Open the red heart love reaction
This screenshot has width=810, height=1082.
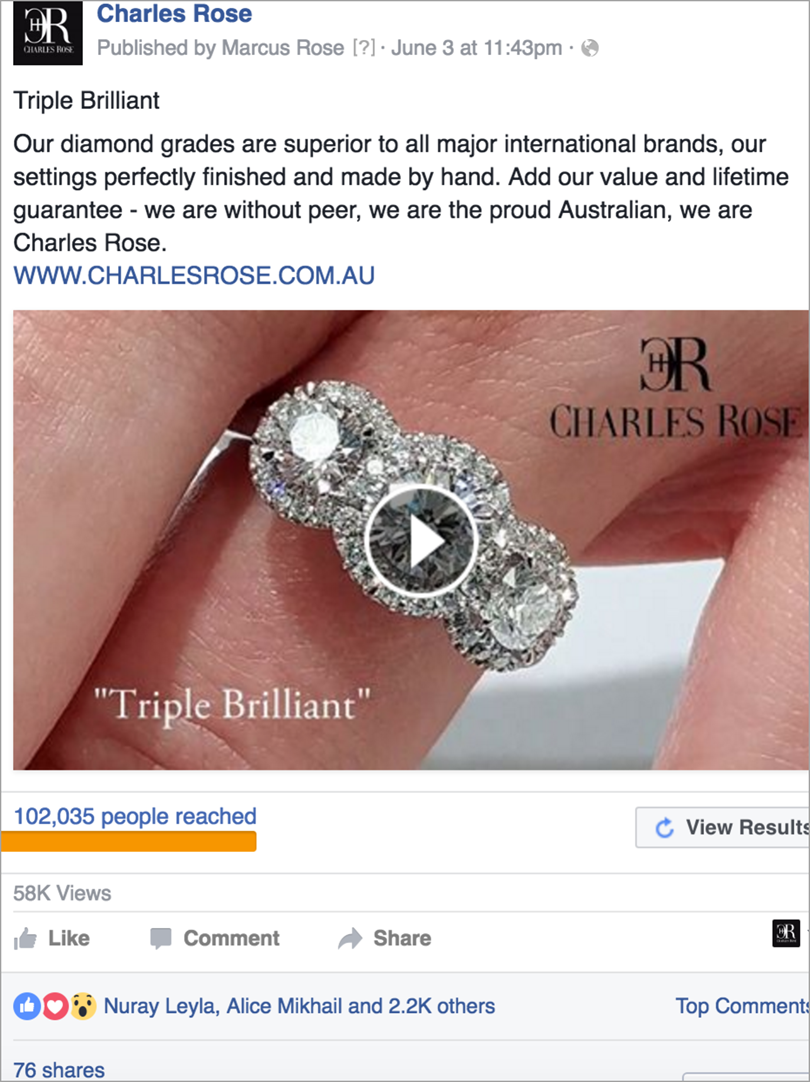click(55, 1006)
